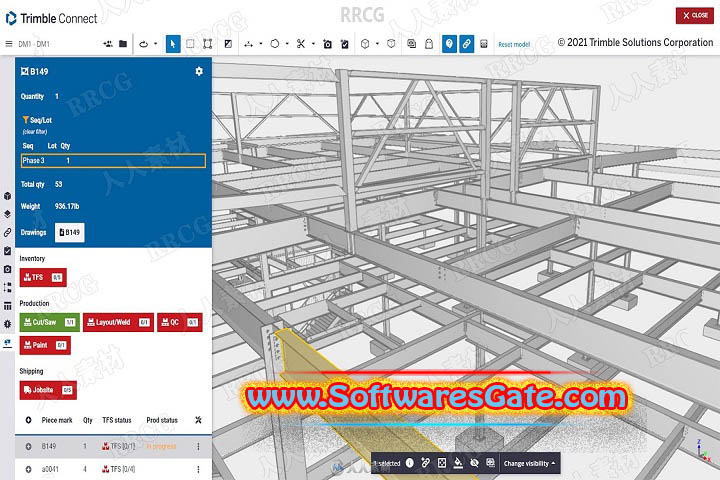The width and height of the screenshot is (720, 480).
Task: Click the Paint production button
Action: click(45, 345)
